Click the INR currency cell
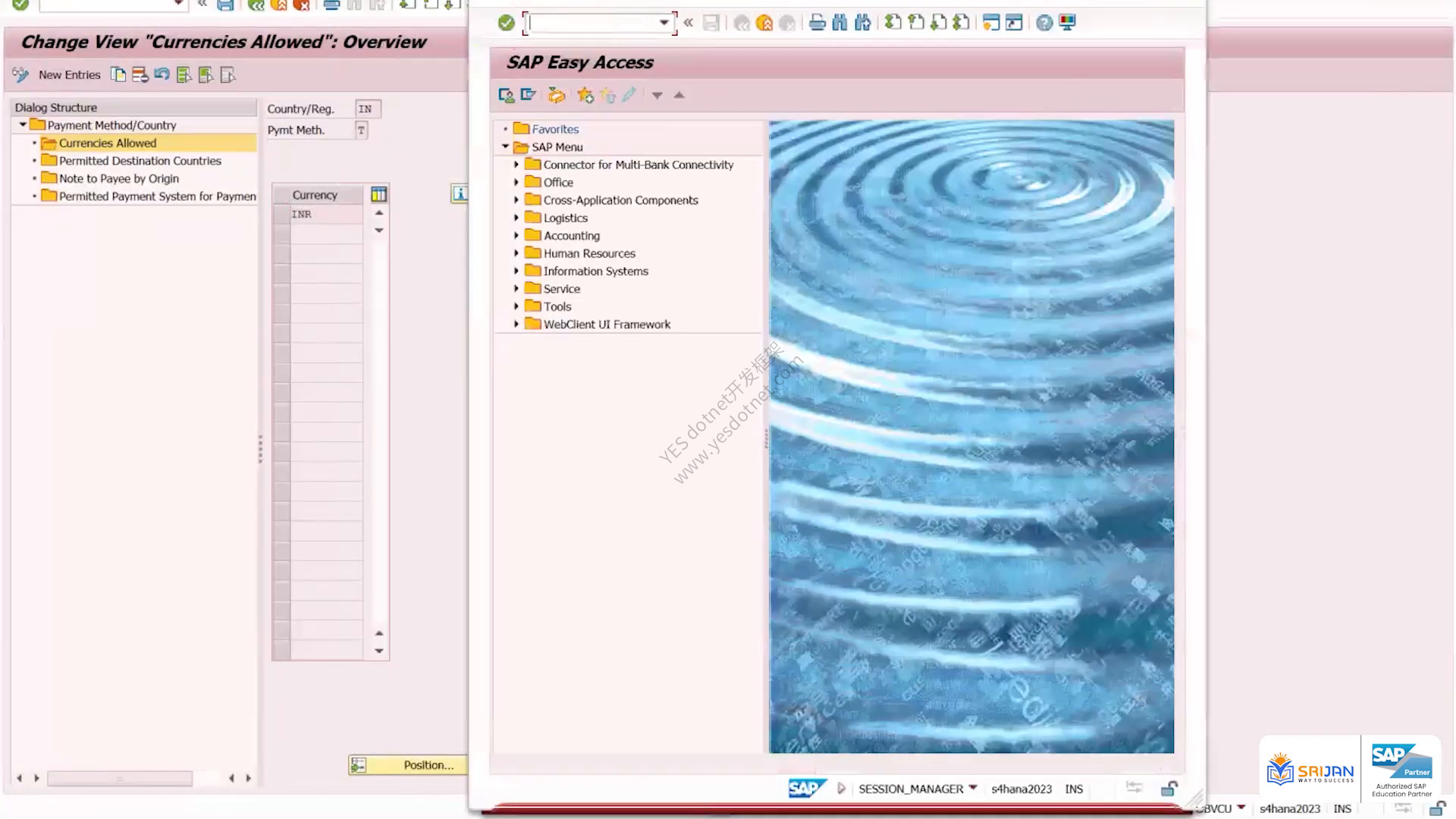1456x819 pixels. click(326, 215)
